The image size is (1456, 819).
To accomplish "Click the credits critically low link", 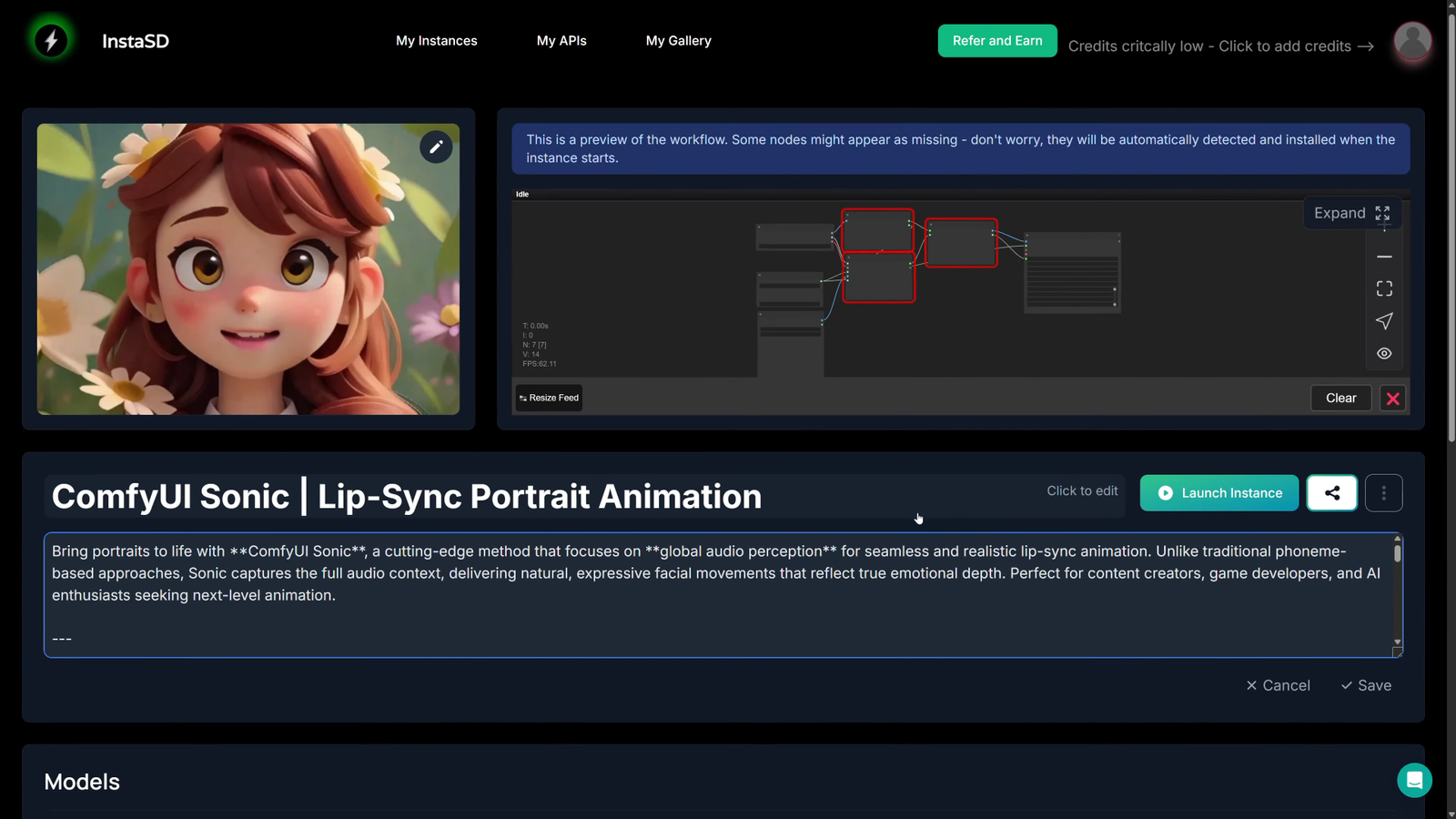I will (x=1220, y=46).
